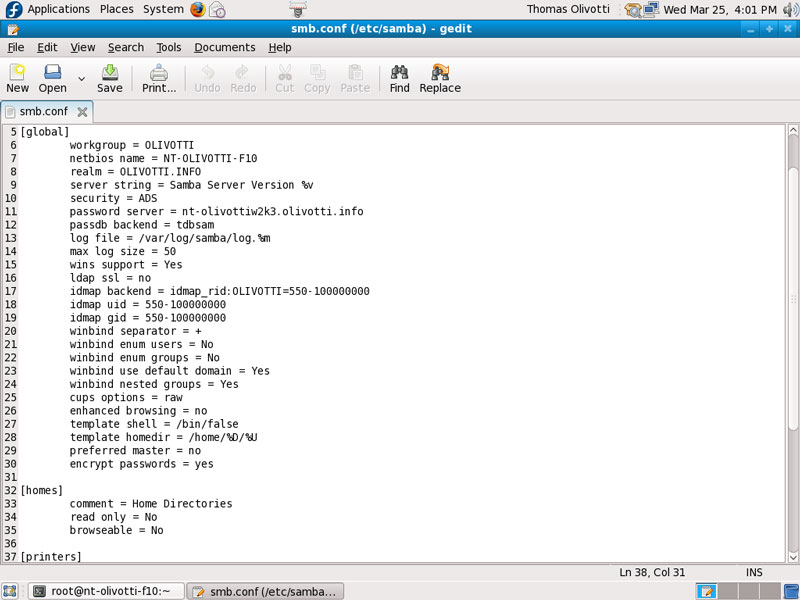Image resolution: width=800 pixels, height=600 pixels.
Task: Open the Places menu in the panel
Action: pos(116,9)
